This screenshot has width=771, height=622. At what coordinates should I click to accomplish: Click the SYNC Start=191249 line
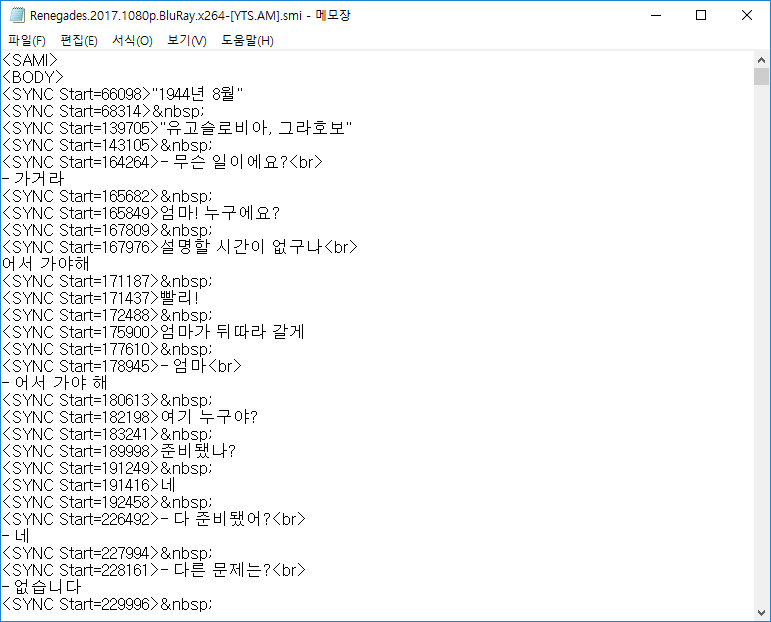107,468
